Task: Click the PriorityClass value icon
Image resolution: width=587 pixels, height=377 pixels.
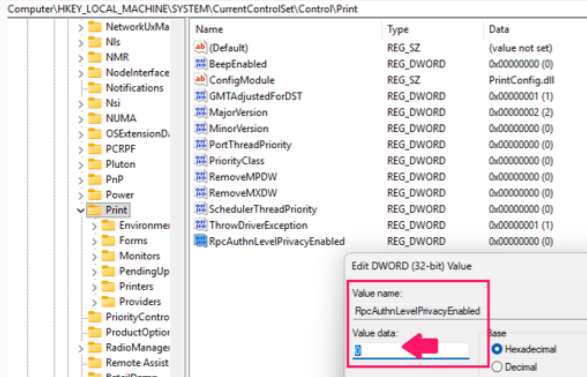Action: coord(200,160)
